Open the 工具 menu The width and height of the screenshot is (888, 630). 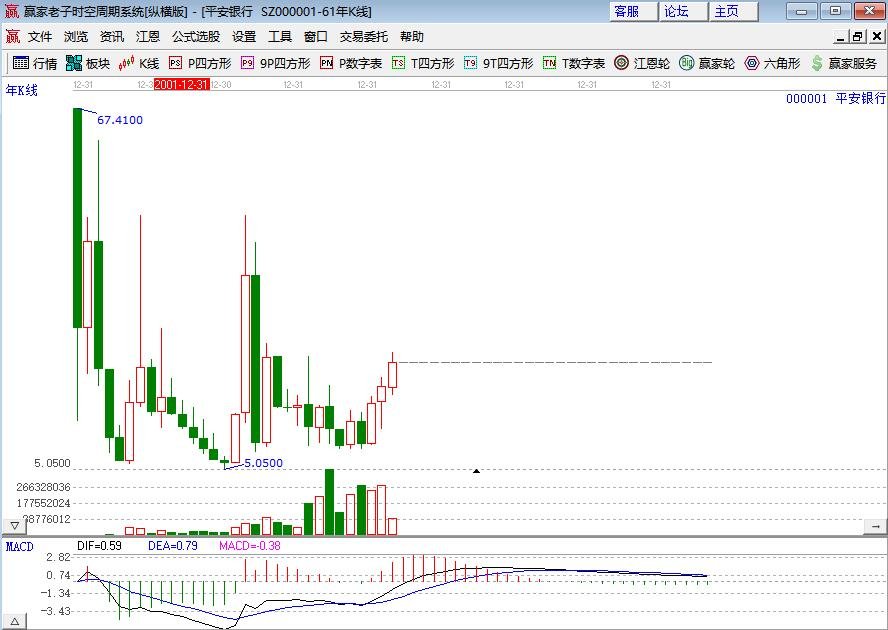[280, 37]
